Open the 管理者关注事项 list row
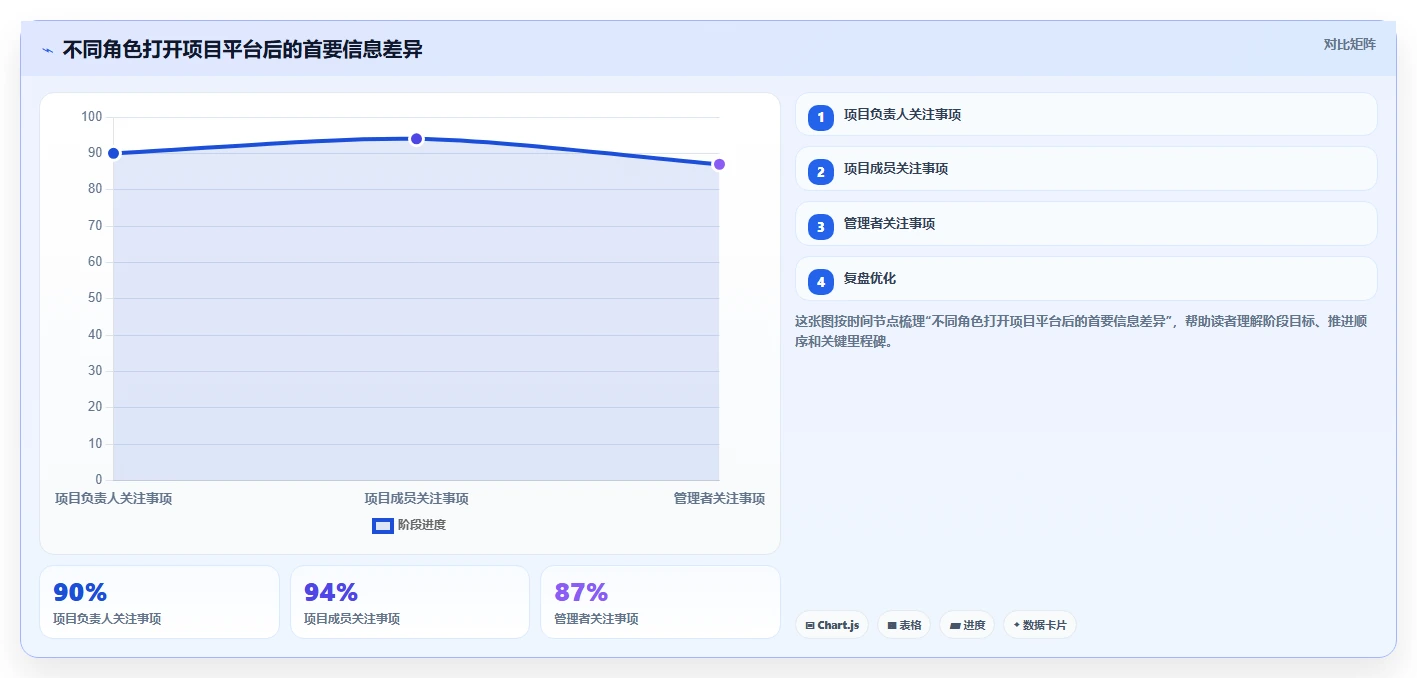Viewport: 1417px width, 678px height. click(x=1086, y=223)
